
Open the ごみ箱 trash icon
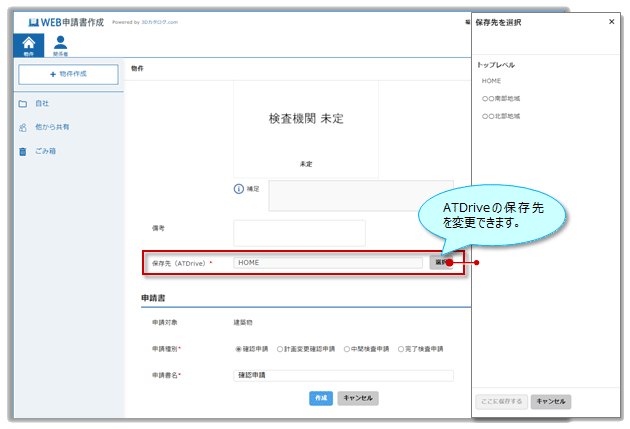point(23,152)
